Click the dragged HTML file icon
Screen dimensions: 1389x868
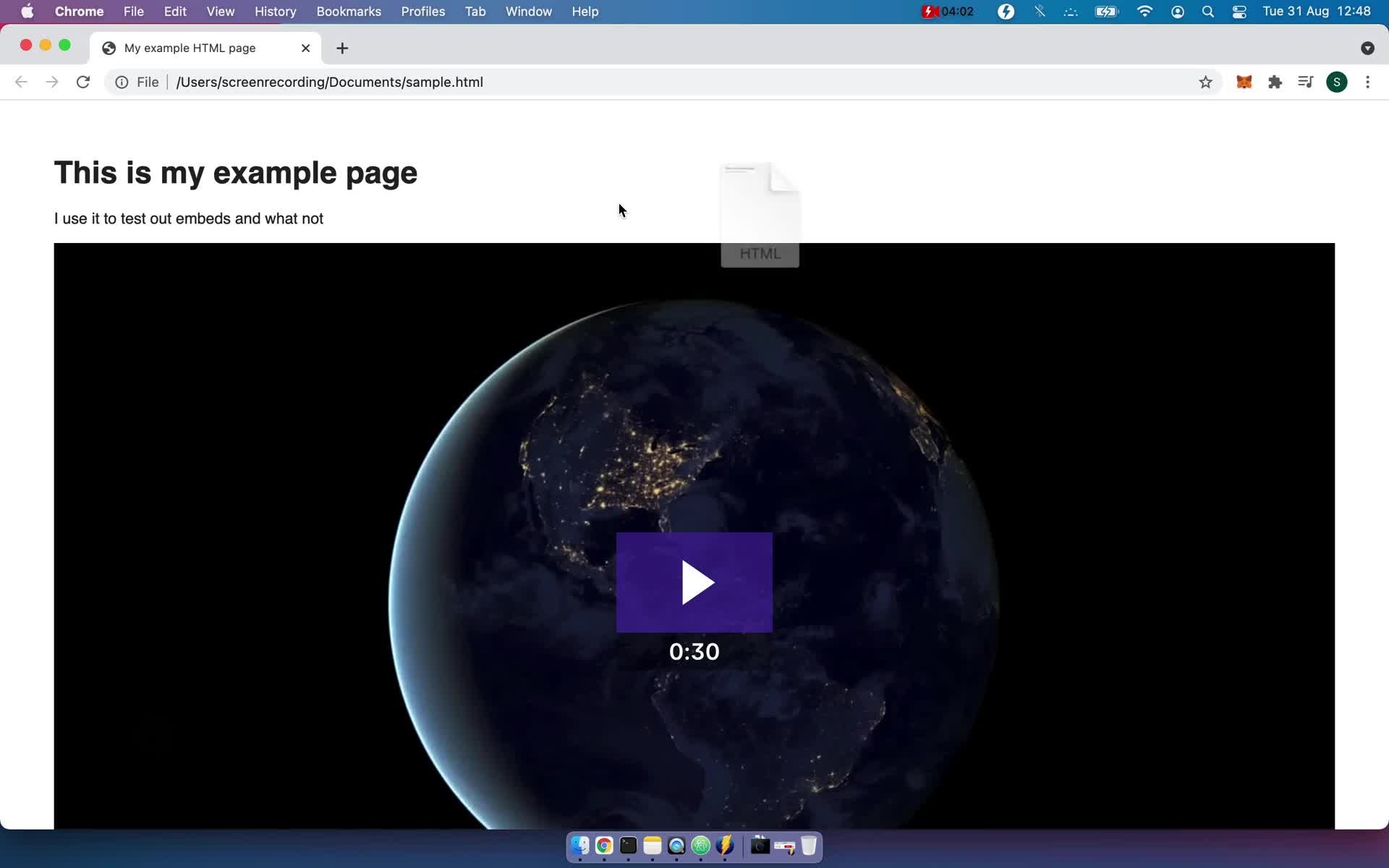click(x=760, y=216)
